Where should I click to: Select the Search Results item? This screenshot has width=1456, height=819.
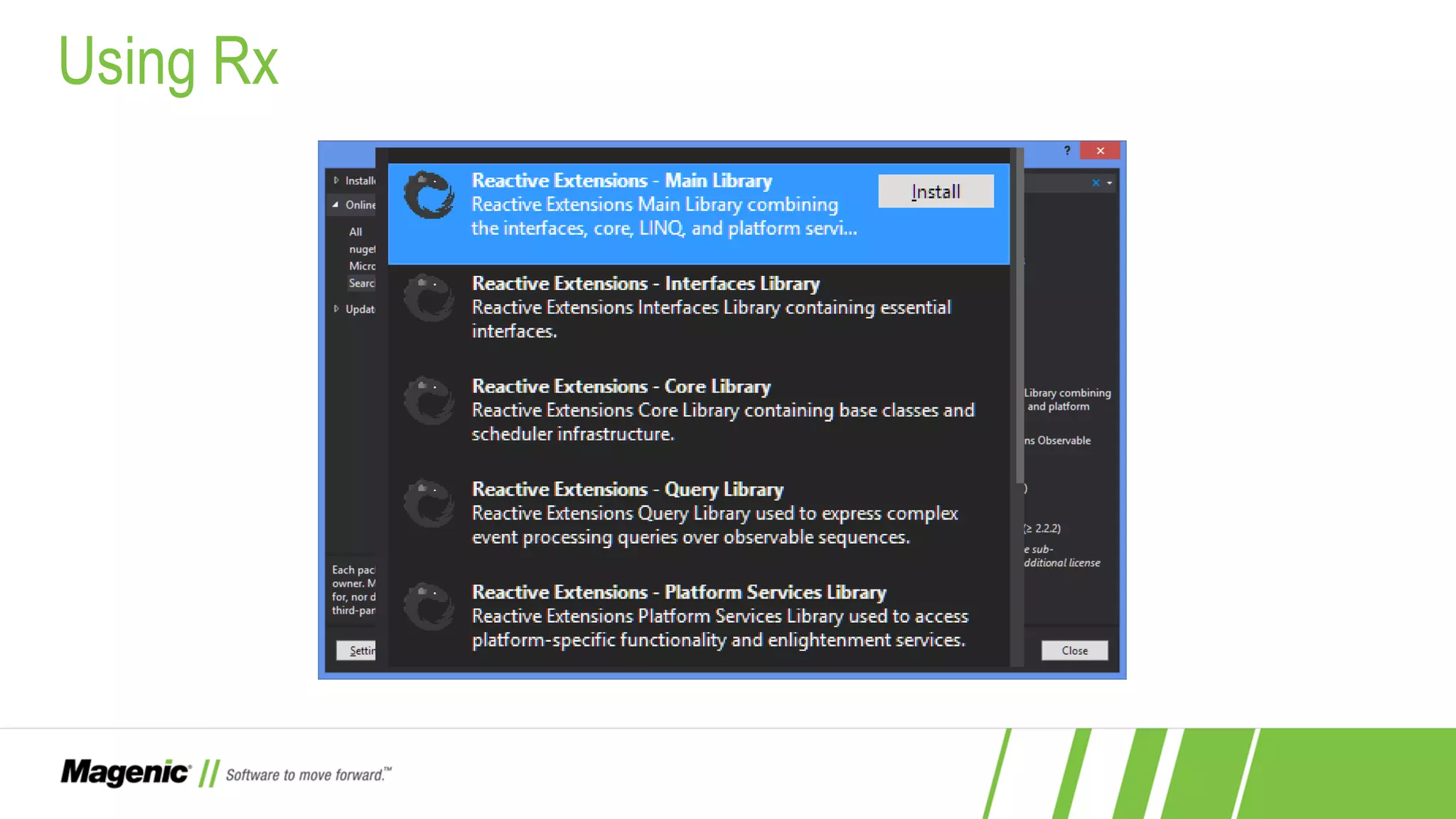point(362,283)
